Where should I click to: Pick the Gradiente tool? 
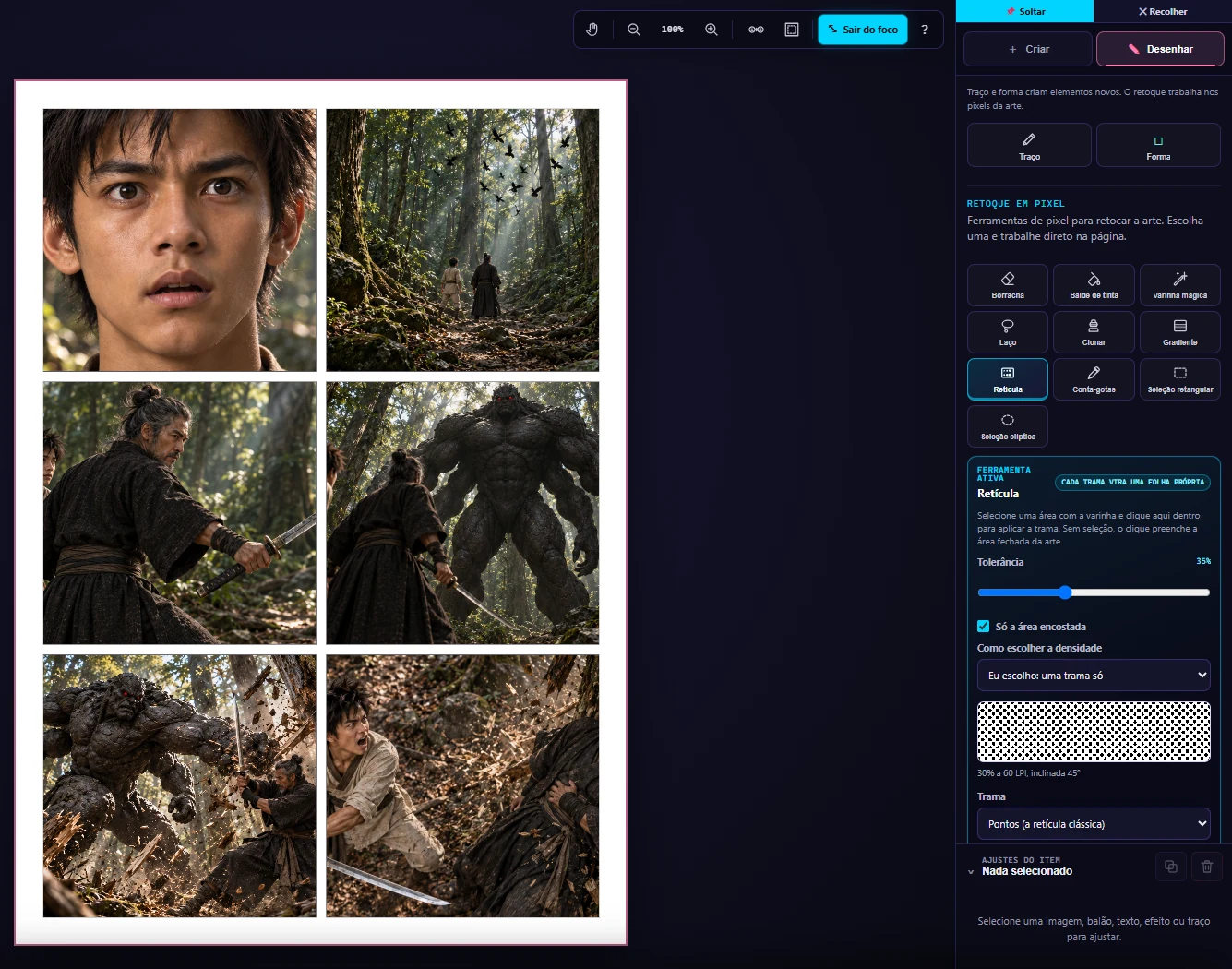pyautogui.click(x=1180, y=332)
